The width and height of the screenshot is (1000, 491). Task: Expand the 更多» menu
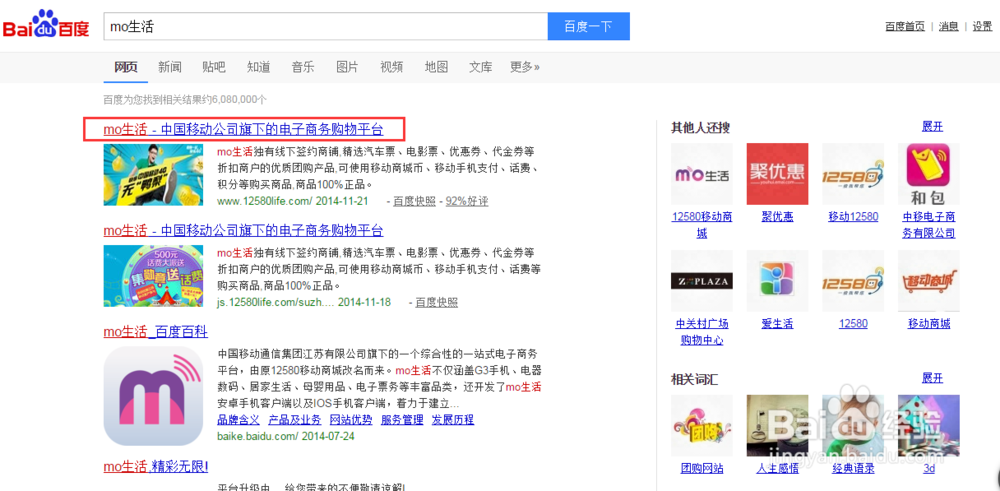(x=525, y=67)
